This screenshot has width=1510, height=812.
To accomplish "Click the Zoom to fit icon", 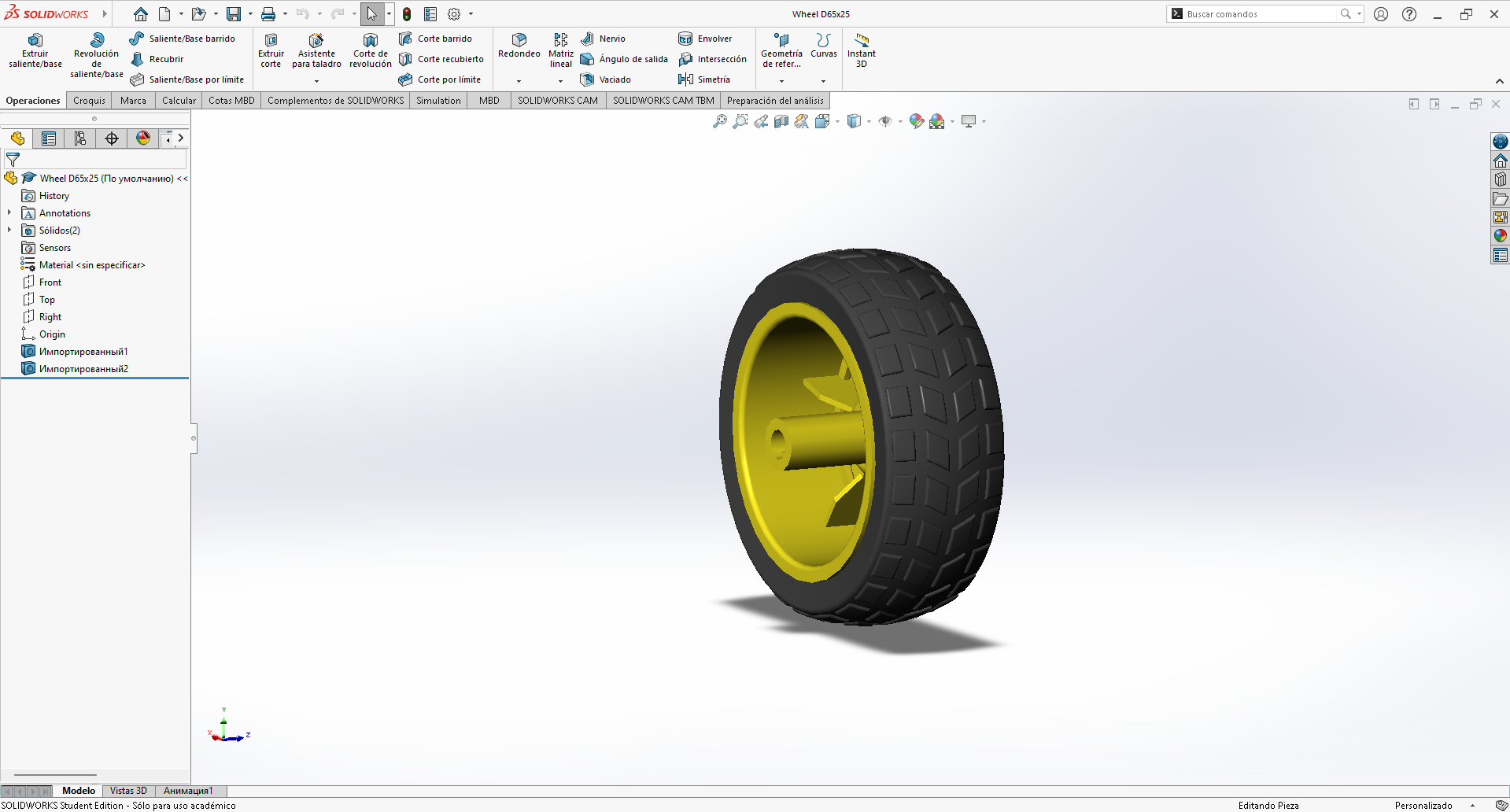I will 720,121.
